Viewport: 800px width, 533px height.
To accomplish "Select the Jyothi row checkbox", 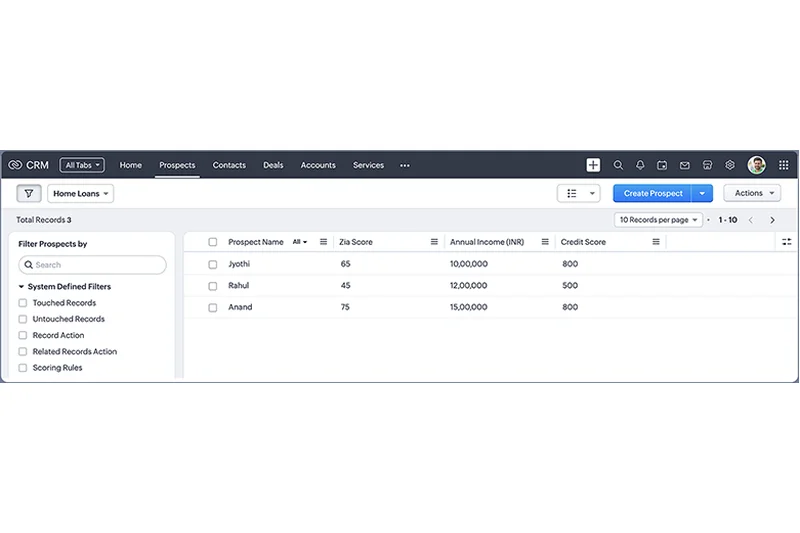I will click(213, 264).
